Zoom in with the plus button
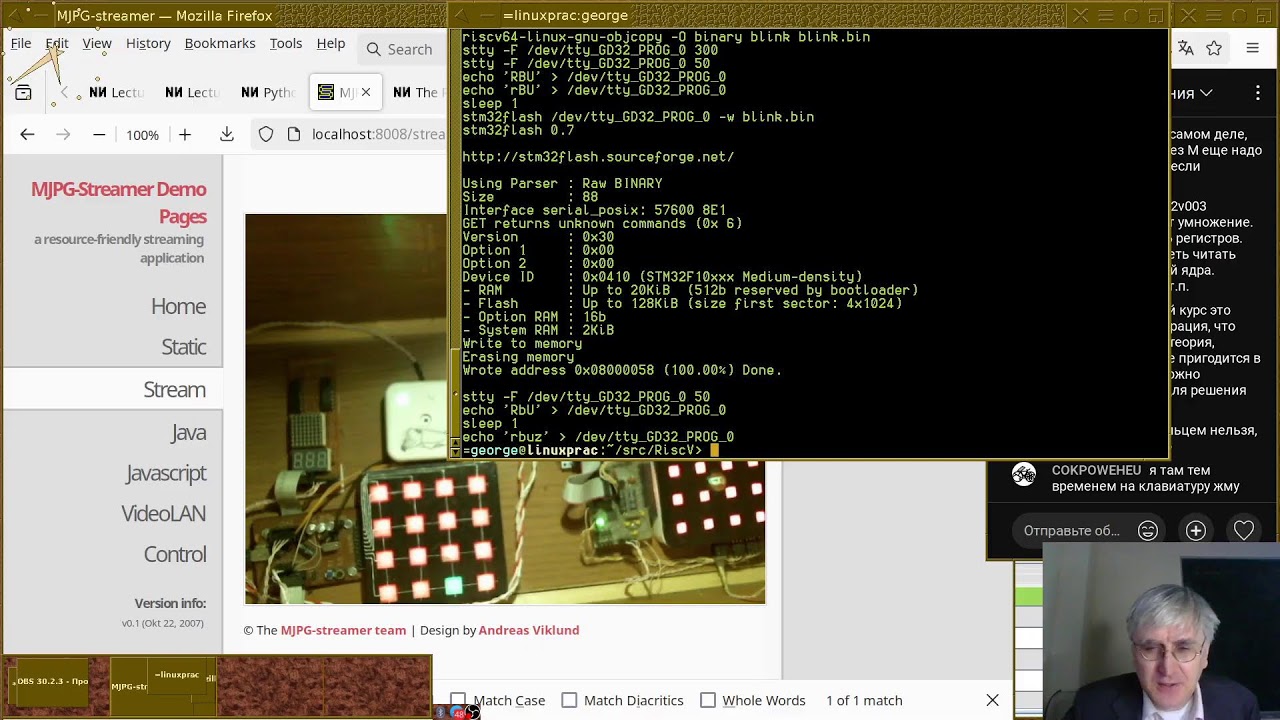 (185, 134)
